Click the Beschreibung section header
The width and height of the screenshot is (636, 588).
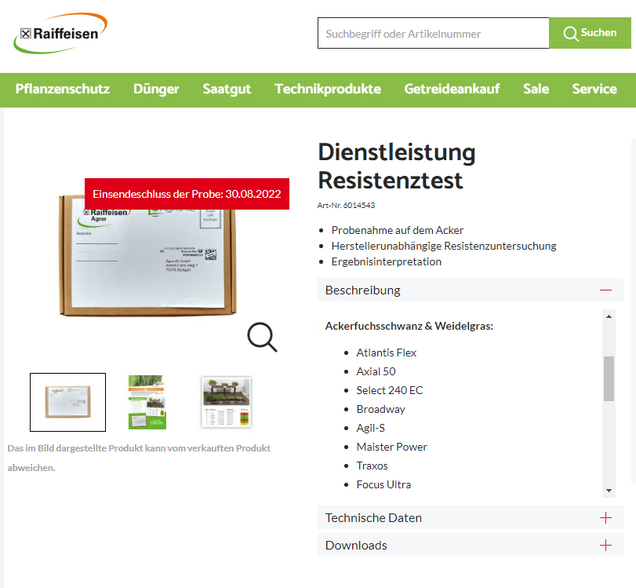470,290
